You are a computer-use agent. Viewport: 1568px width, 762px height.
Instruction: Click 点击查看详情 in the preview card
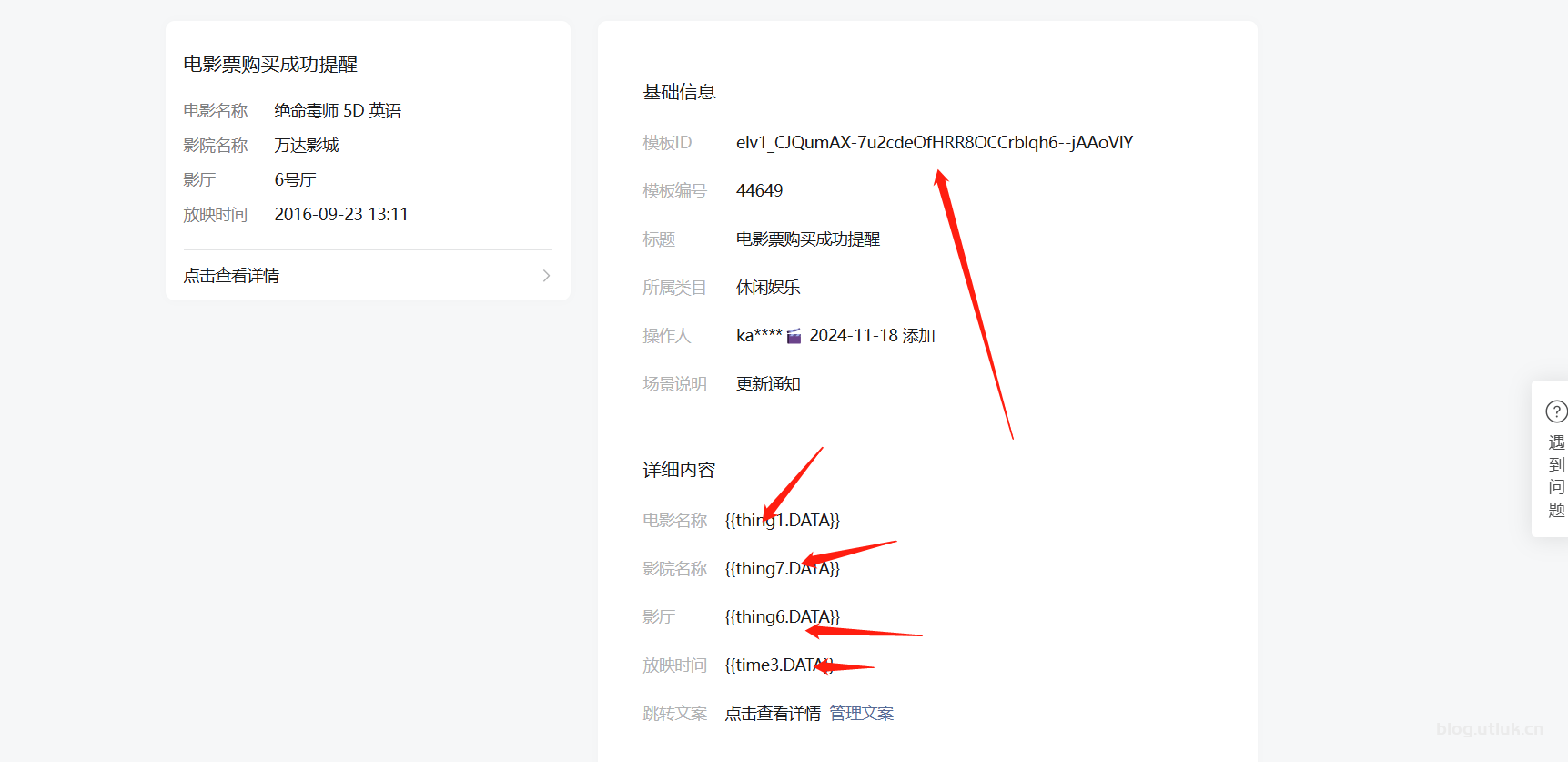[231, 276]
